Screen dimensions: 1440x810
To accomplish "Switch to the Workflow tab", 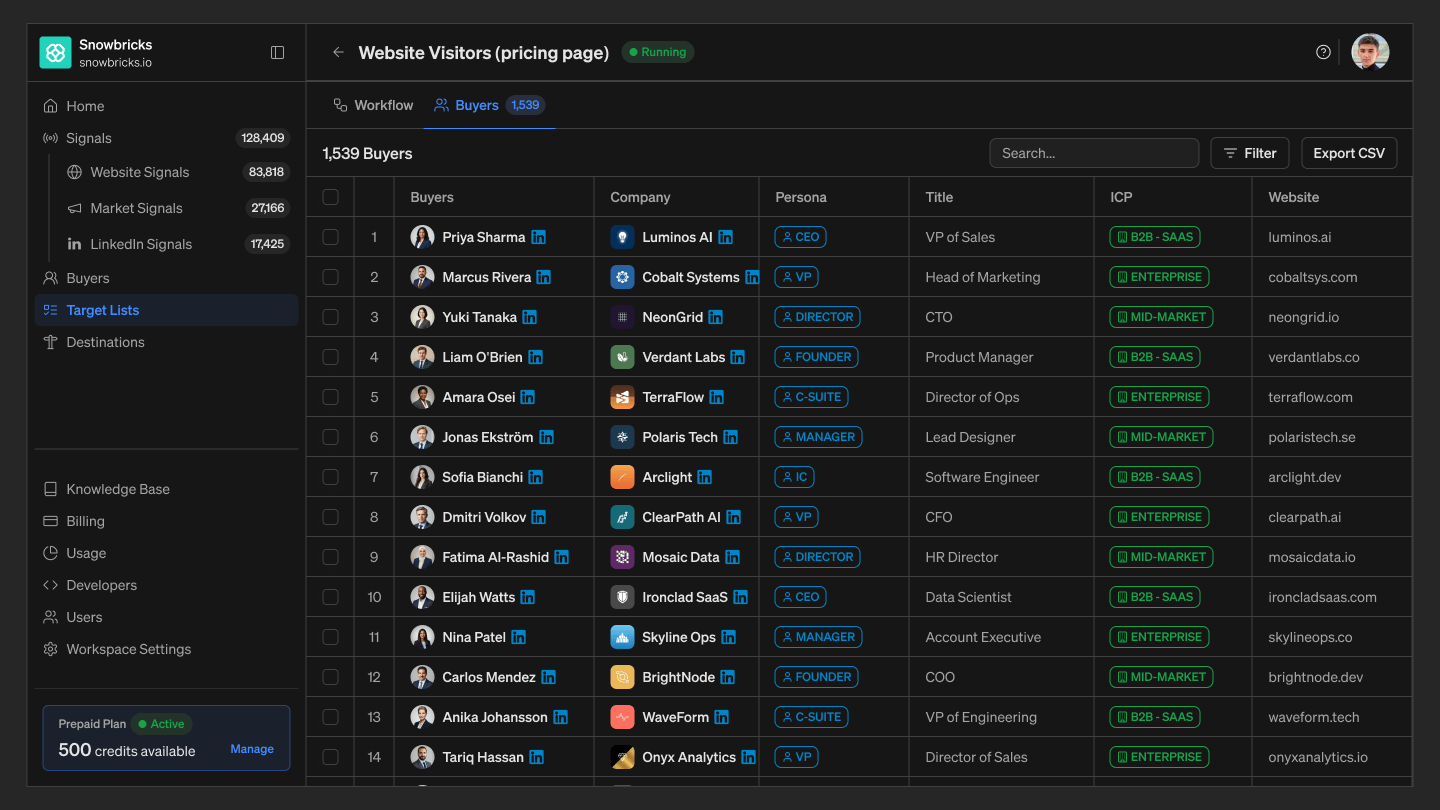I will [373, 105].
